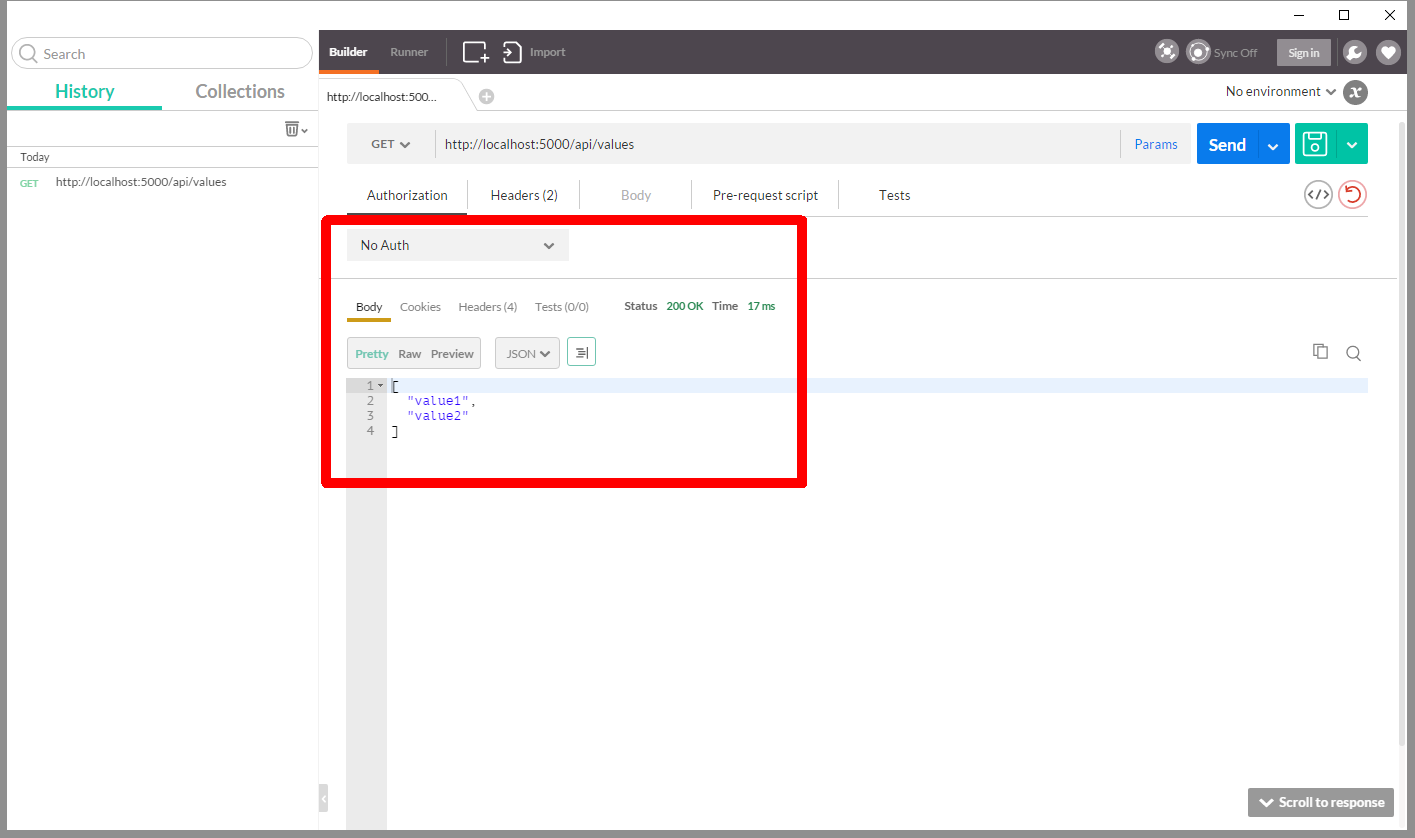Click Scroll to response button
Screen dimensions: 1415x838
(1321, 802)
